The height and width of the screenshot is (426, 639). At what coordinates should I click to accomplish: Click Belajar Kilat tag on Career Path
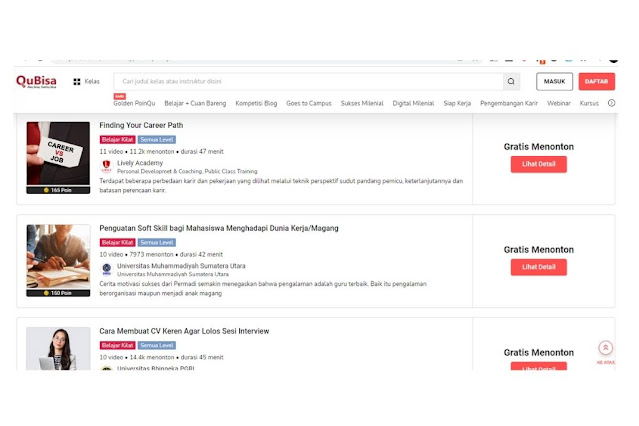pyautogui.click(x=117, y=140)
